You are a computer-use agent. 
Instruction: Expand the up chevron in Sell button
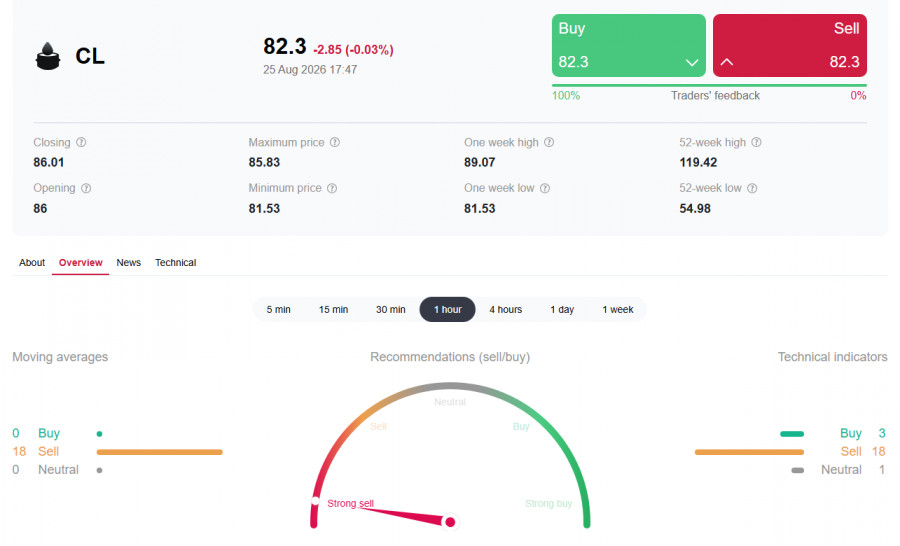pos(727,62)
